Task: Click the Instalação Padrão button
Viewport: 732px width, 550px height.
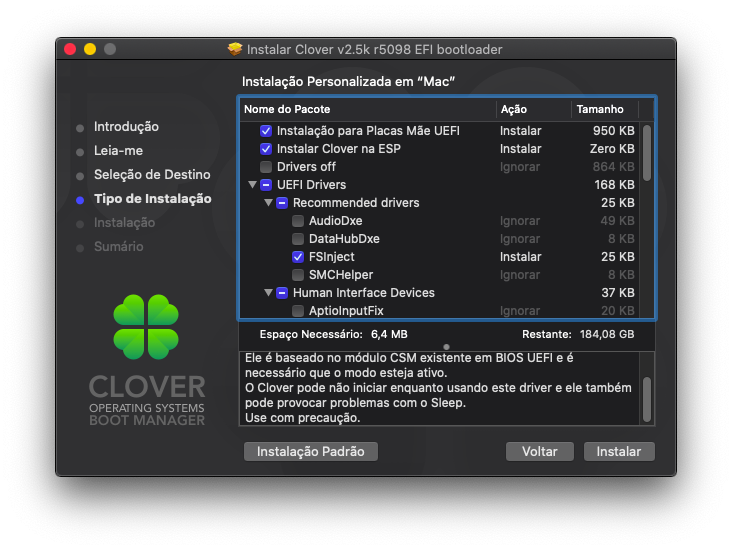Action: coord(311,451)
